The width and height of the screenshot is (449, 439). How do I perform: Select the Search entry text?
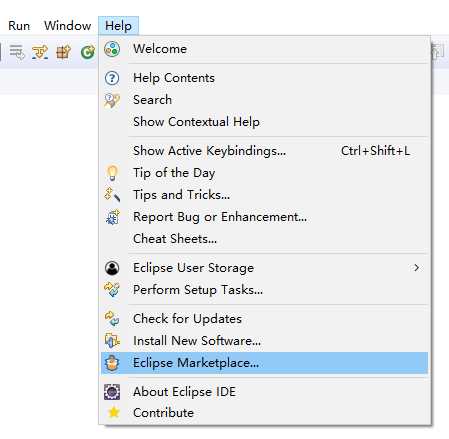pyautogui.click(x=152, y=100)
